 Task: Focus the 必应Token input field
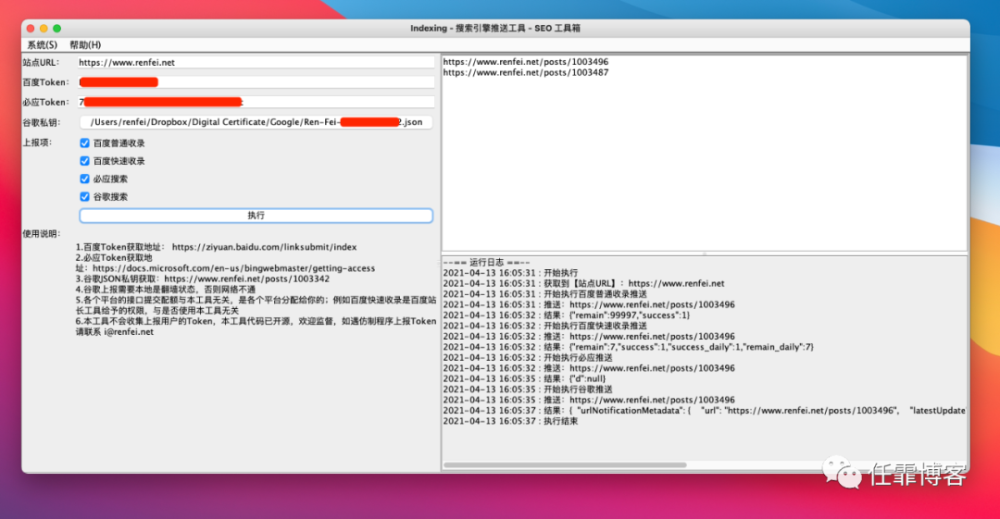click(x=256, y=102)
